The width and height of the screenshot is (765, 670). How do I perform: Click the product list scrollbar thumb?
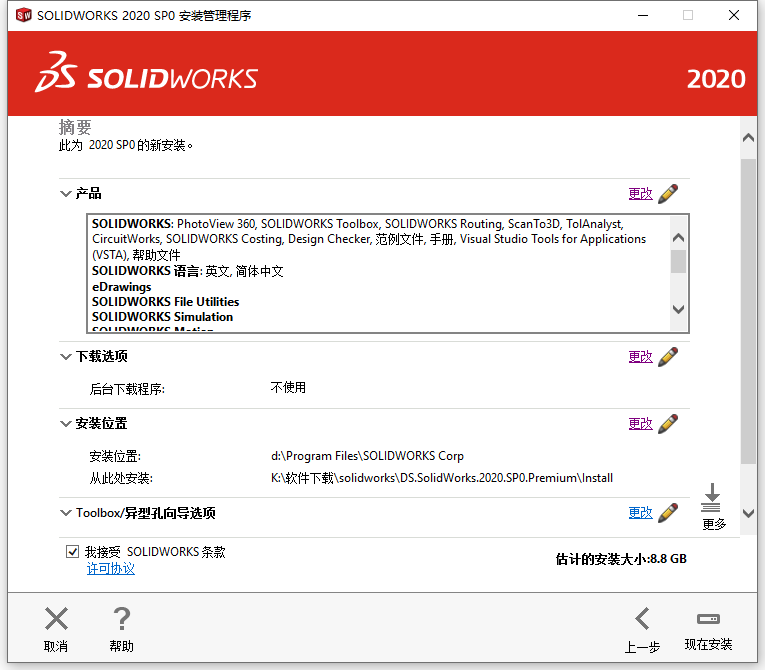678,262
